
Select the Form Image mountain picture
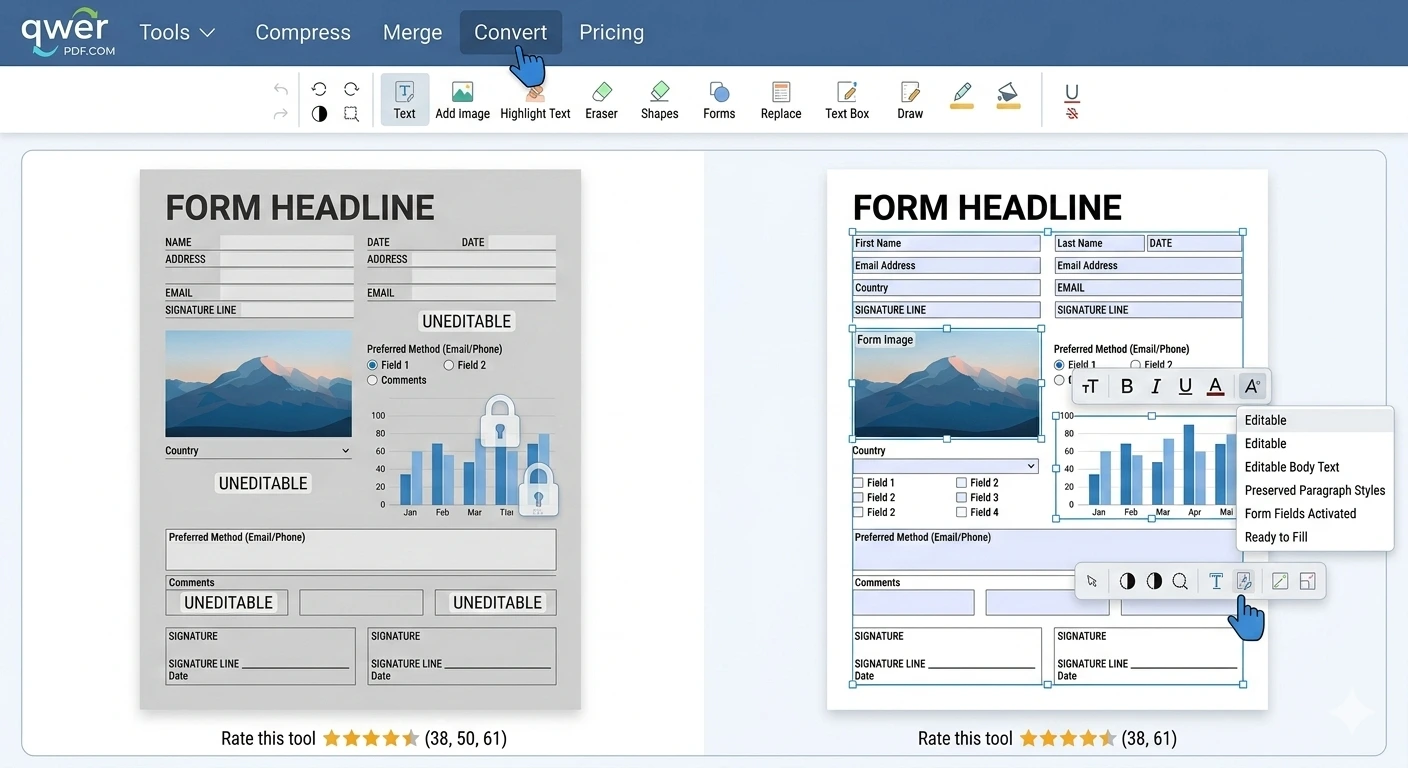pyautogui.click(x=946, y=383)
